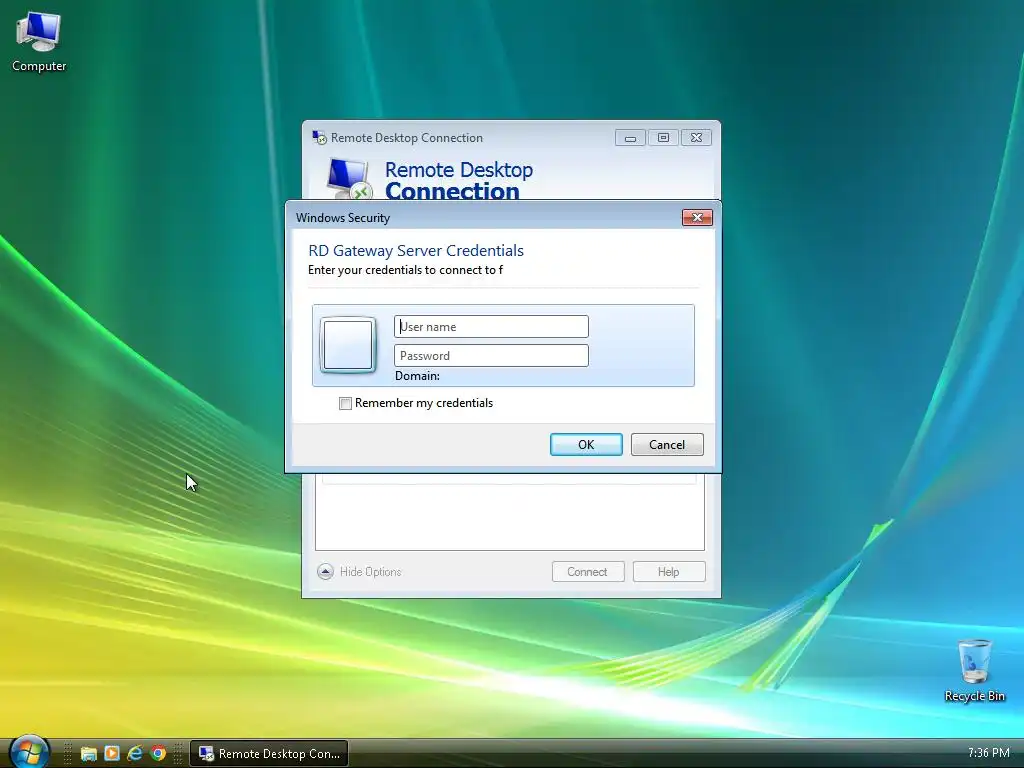Image resolution: width=1024 pixels, height=768 pixels.
Task: Maximize the Remote Desktop Connection window
Action: (x=663, y=138)
